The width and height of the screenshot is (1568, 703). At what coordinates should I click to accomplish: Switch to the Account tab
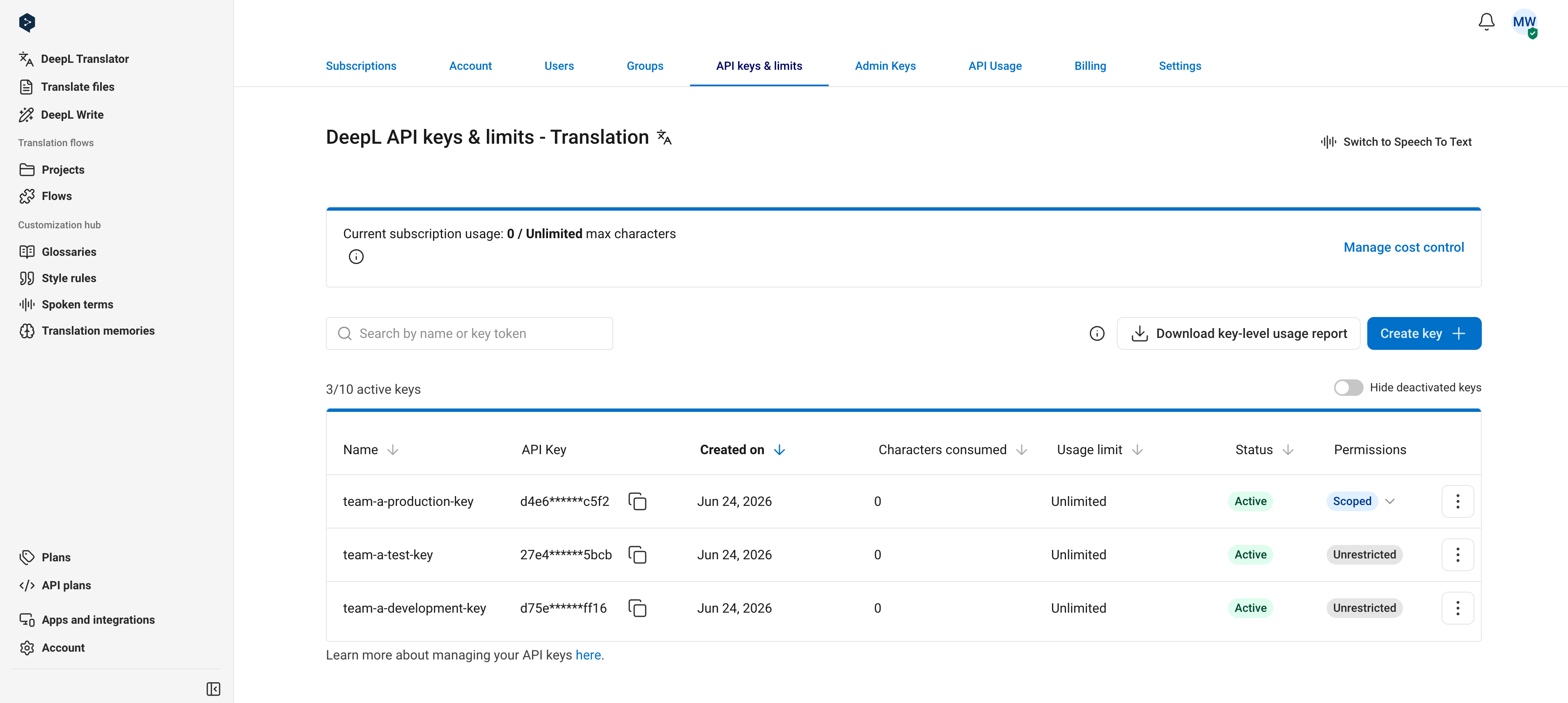[470, 66]
